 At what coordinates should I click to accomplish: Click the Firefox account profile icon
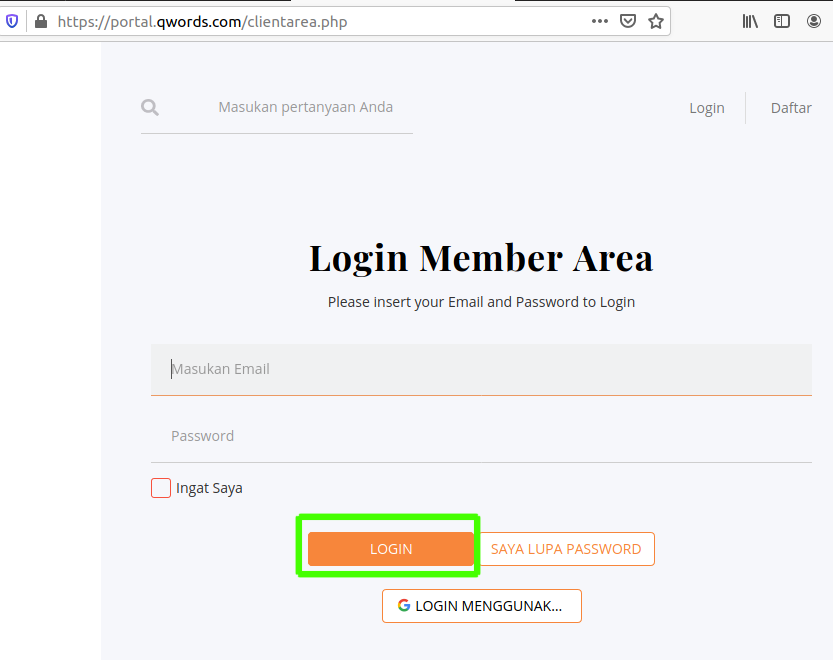pos(814,20)
